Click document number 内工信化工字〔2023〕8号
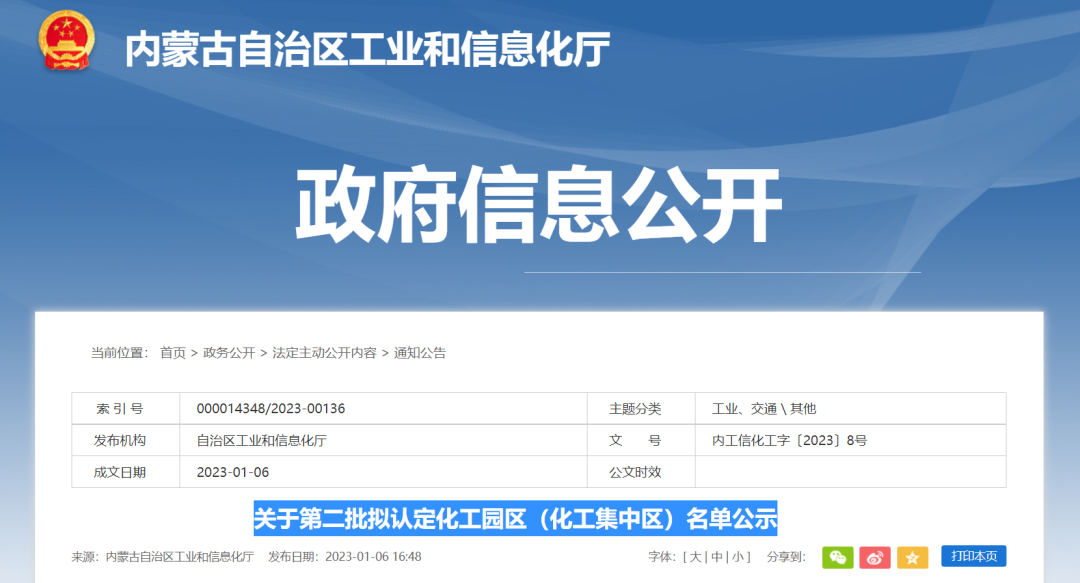Viewport: 1080px width, 583px height. [x=789, y=440]
